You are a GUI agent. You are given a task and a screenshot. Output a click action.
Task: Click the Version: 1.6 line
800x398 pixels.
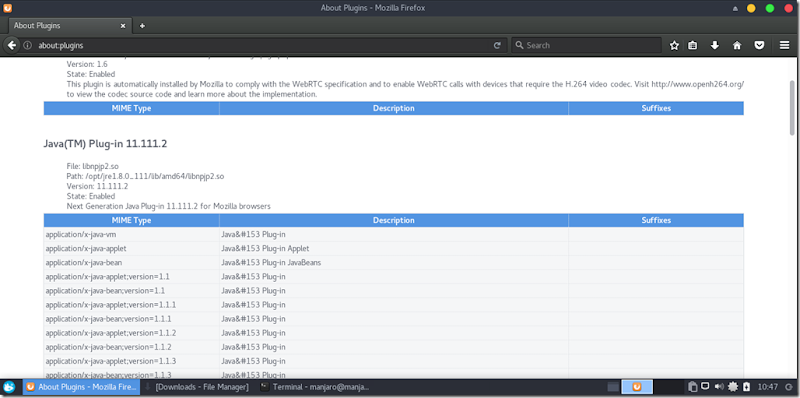coord(87,64)
